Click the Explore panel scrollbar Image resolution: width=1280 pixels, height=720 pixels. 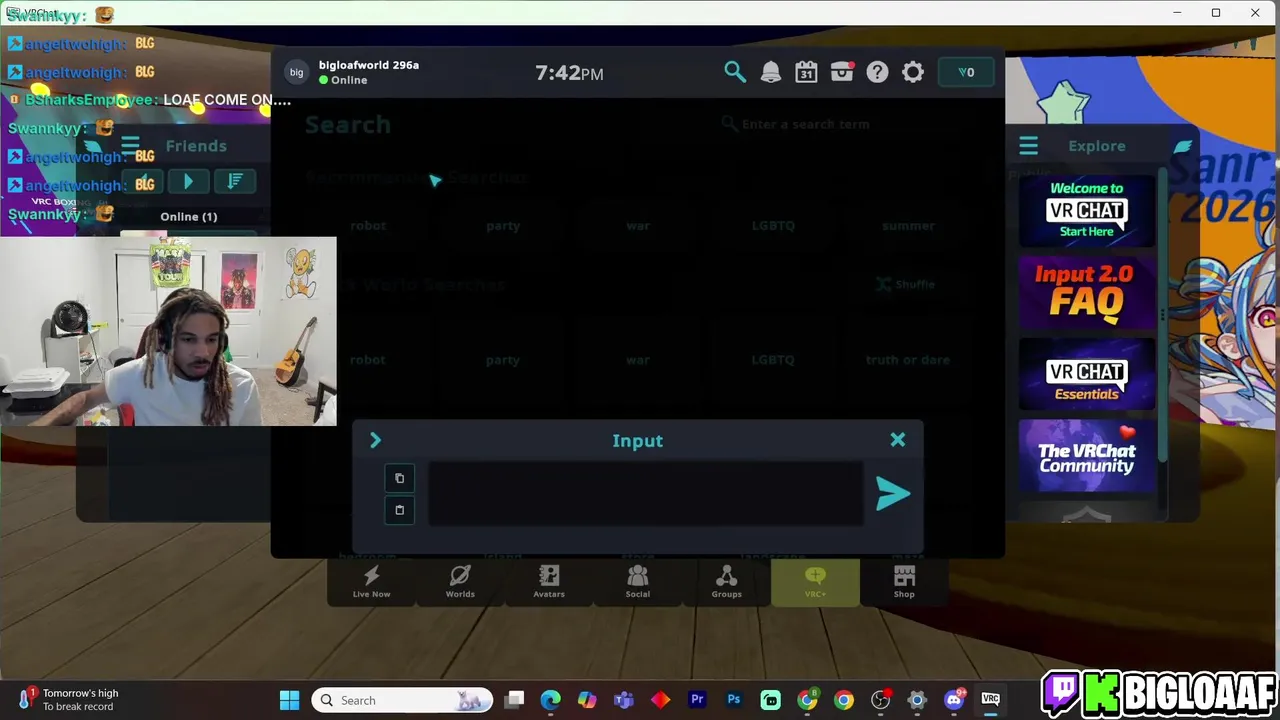click(x=1162, y=315)
